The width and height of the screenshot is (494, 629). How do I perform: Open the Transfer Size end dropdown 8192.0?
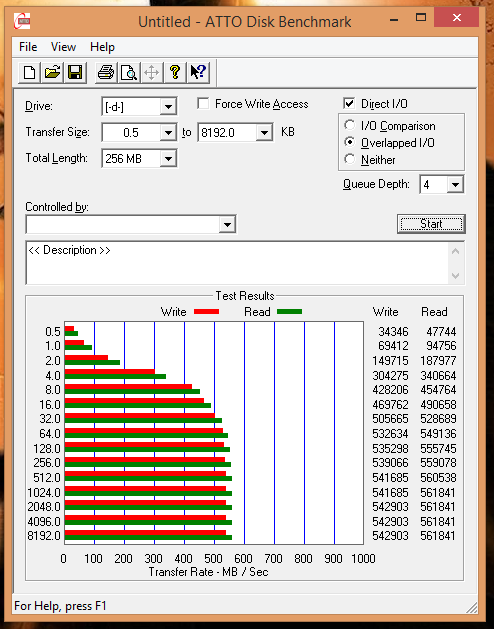pyautogui.click(x=264, y=132)
